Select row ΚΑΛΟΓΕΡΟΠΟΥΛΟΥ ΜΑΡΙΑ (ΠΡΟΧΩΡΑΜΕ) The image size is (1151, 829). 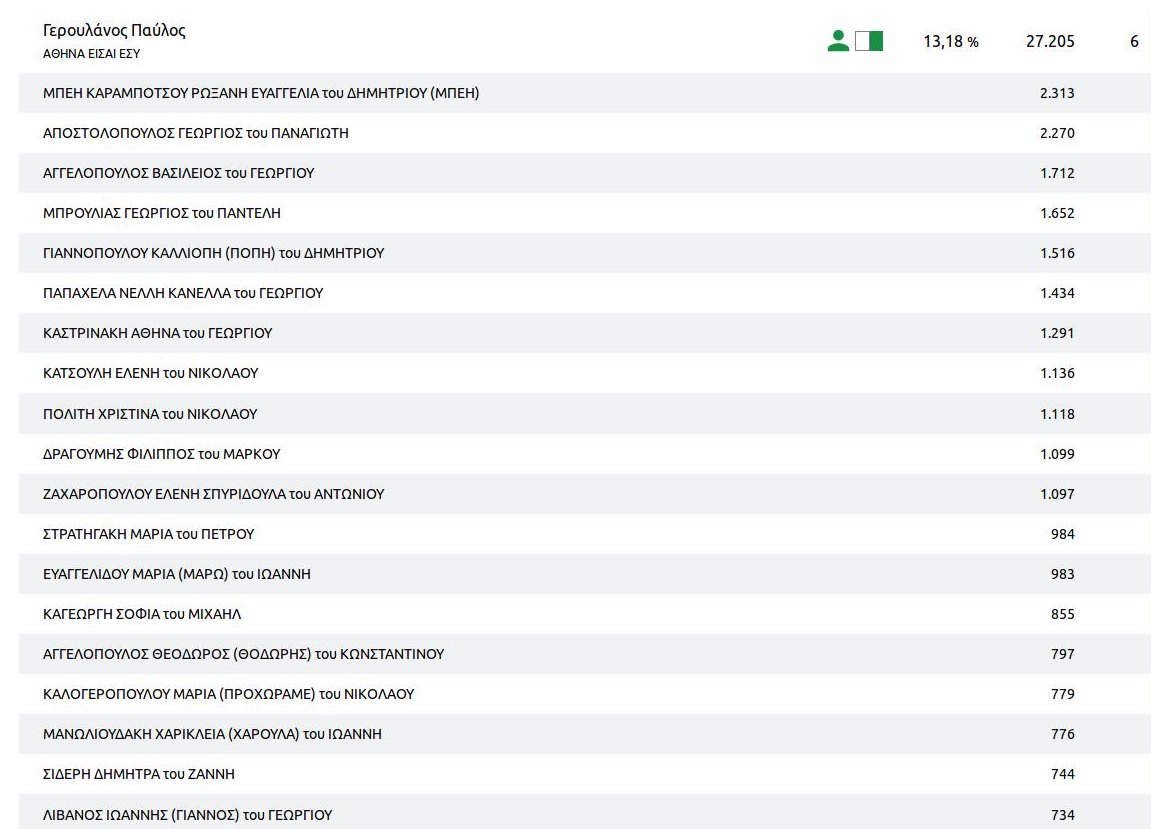584,694
